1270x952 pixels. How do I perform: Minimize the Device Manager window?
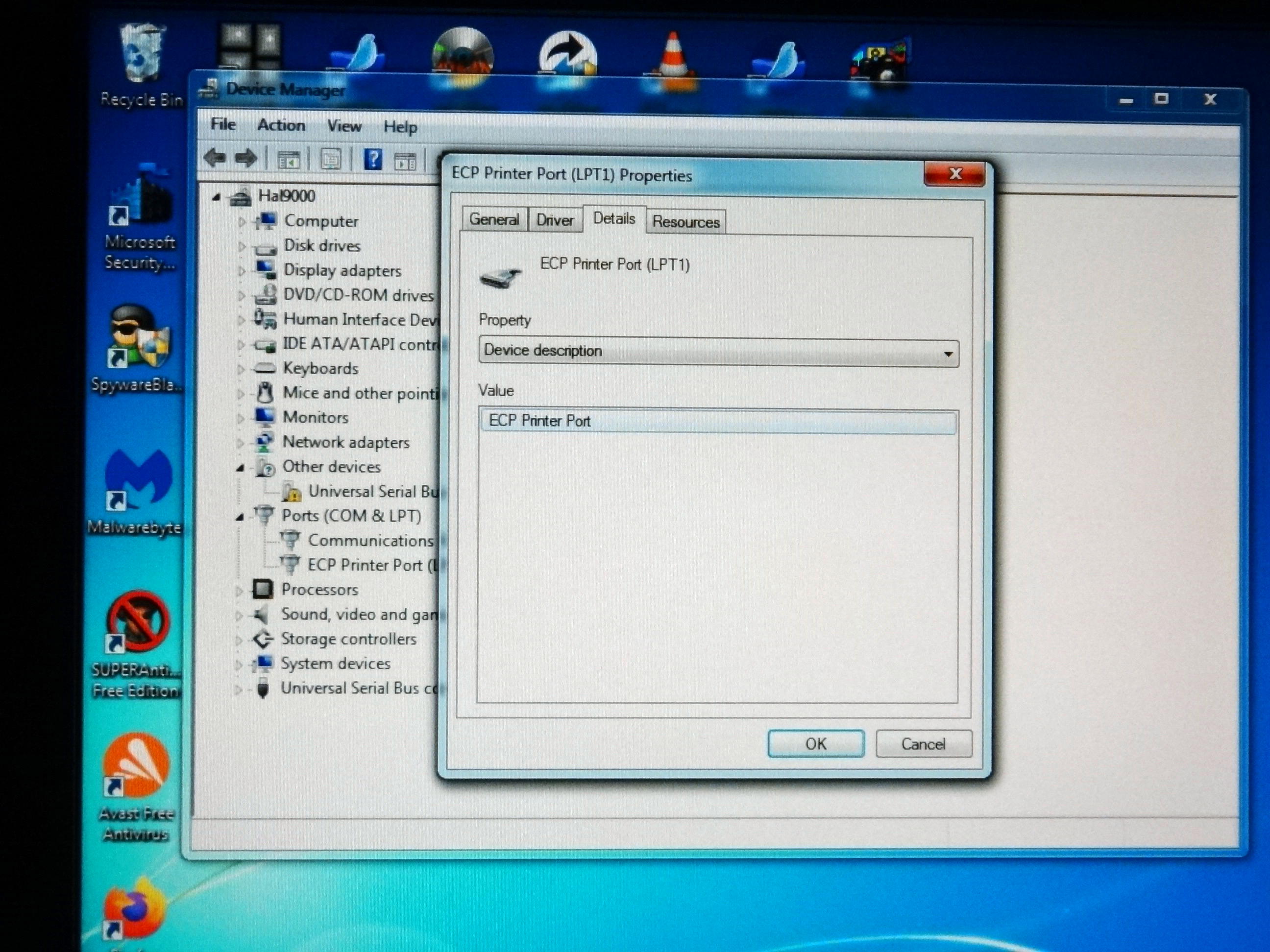click(x=1126, y=100)
